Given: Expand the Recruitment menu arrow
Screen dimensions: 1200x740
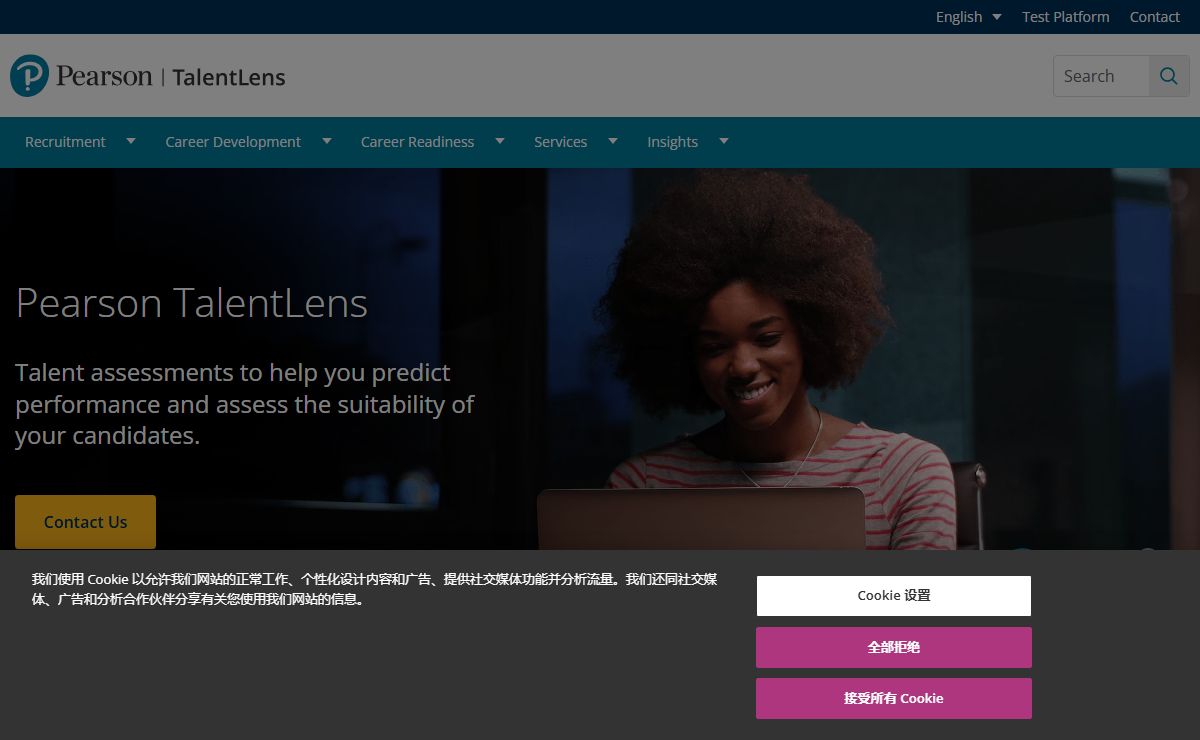Looking at the screenshot, I should [x=130, y=141].
